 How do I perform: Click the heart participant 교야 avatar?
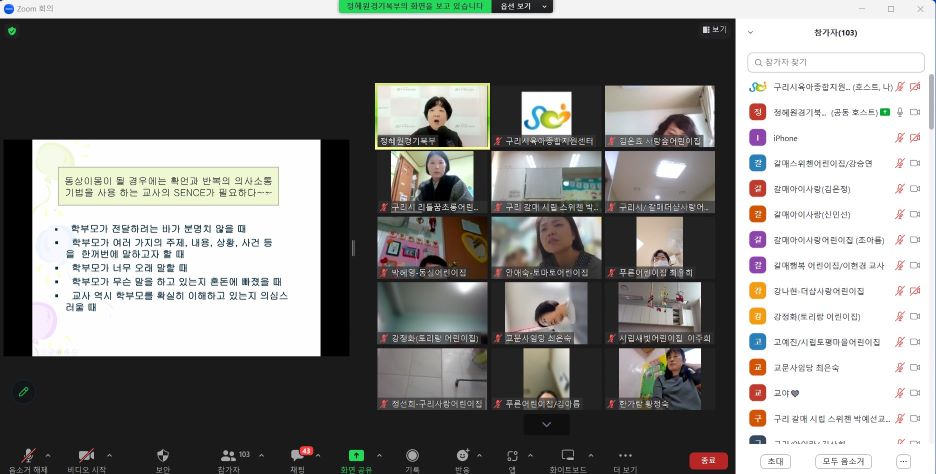[758, 393]
